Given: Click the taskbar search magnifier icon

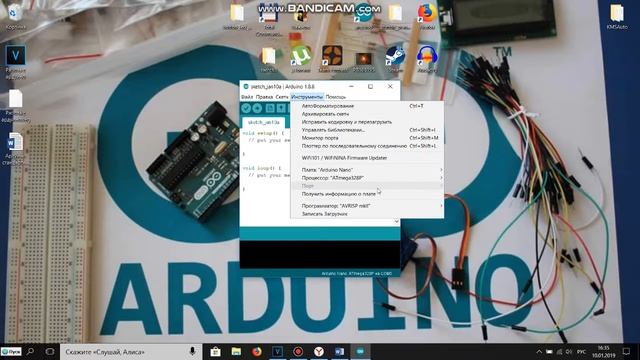Looking at the screenshot, I should tap(30, 351).
